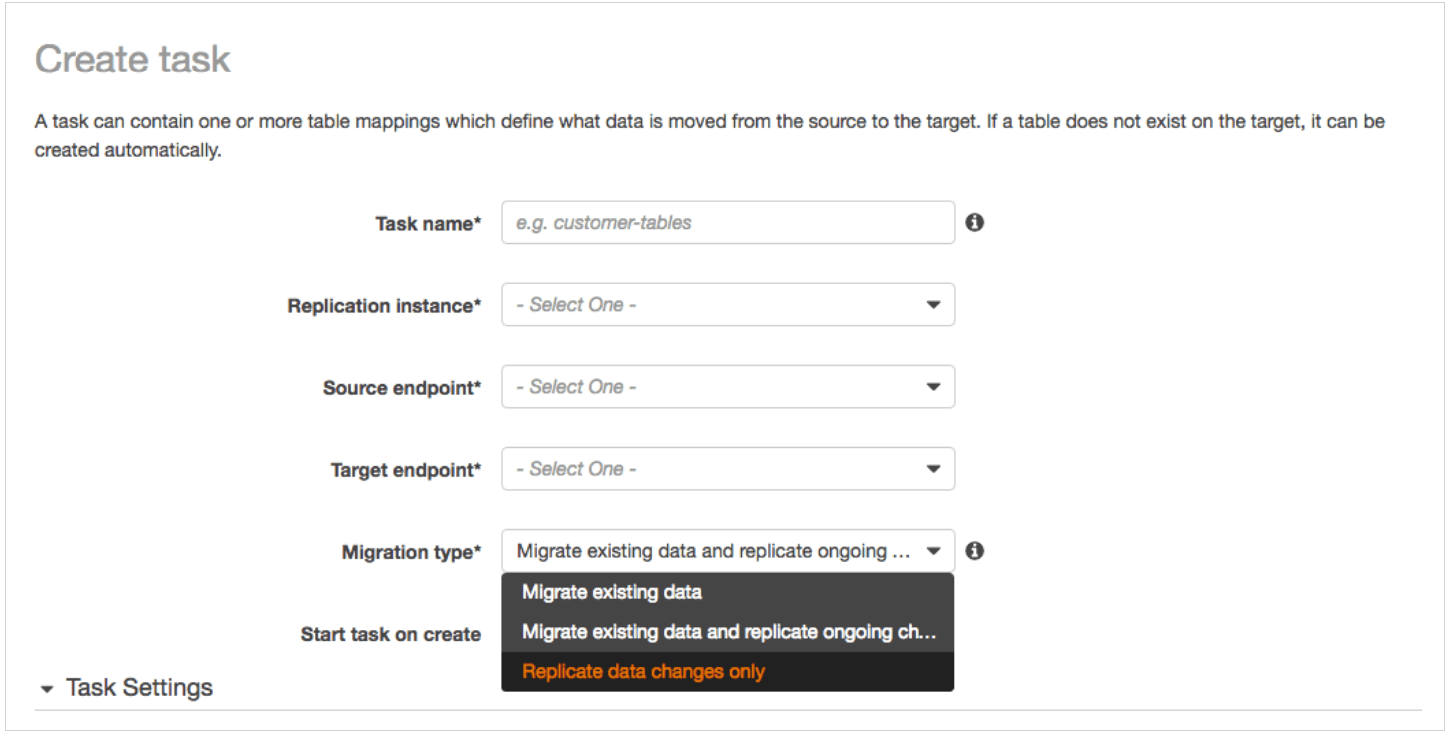The image size is (1448, 734).
Task: Open the Replication instance dropdown
Action: pos(728,305)
